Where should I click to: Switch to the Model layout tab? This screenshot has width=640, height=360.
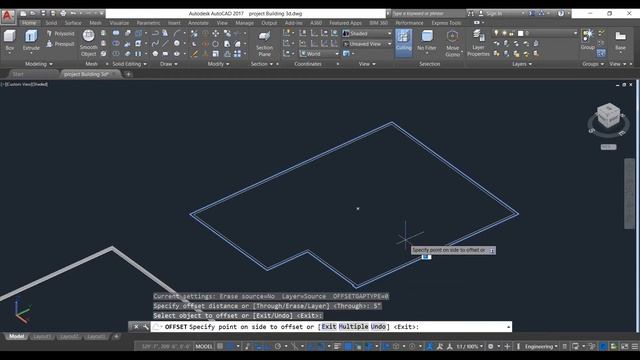point(17,337)
